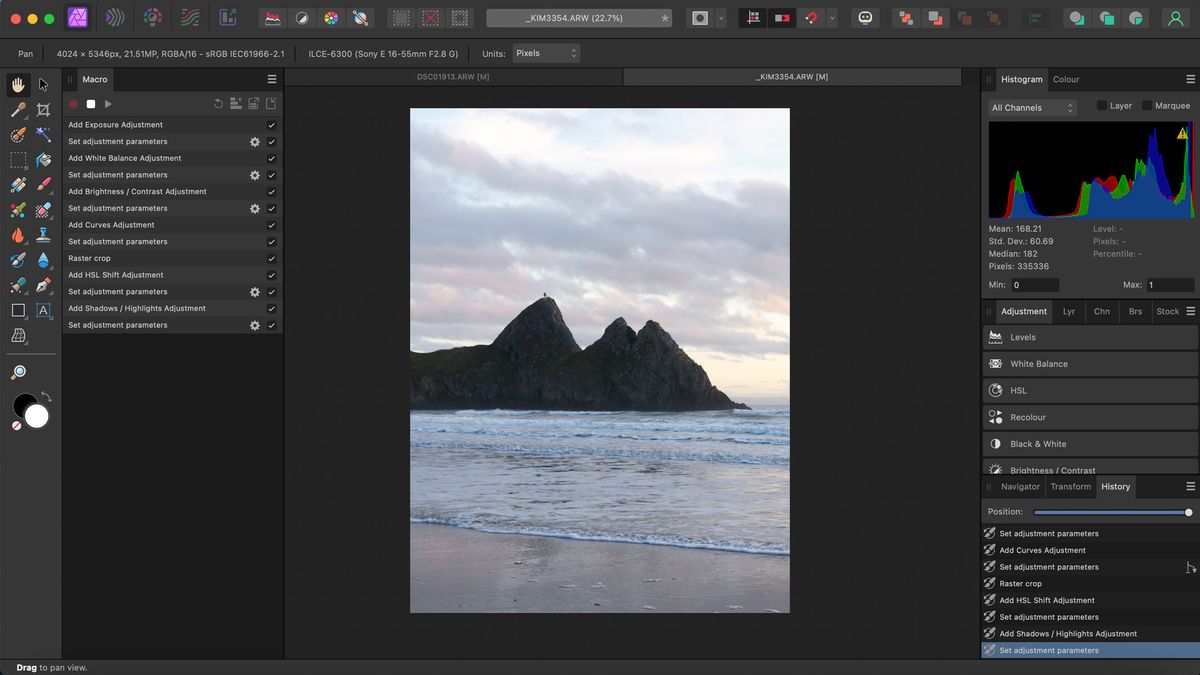Screen dimensions: 1200x675
Task: Select the Crop tool
Action: click(44, 110)
